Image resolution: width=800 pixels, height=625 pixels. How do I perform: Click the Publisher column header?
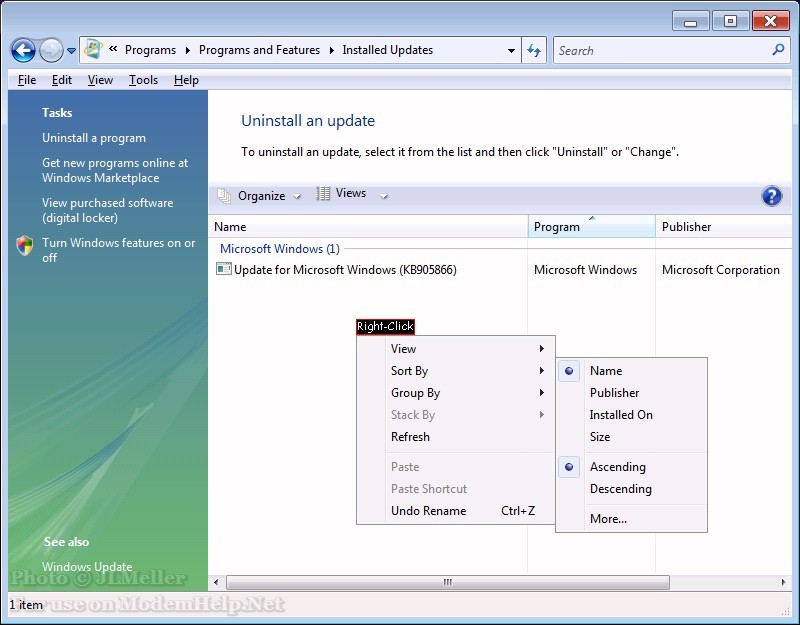click(x=724, y=227)
